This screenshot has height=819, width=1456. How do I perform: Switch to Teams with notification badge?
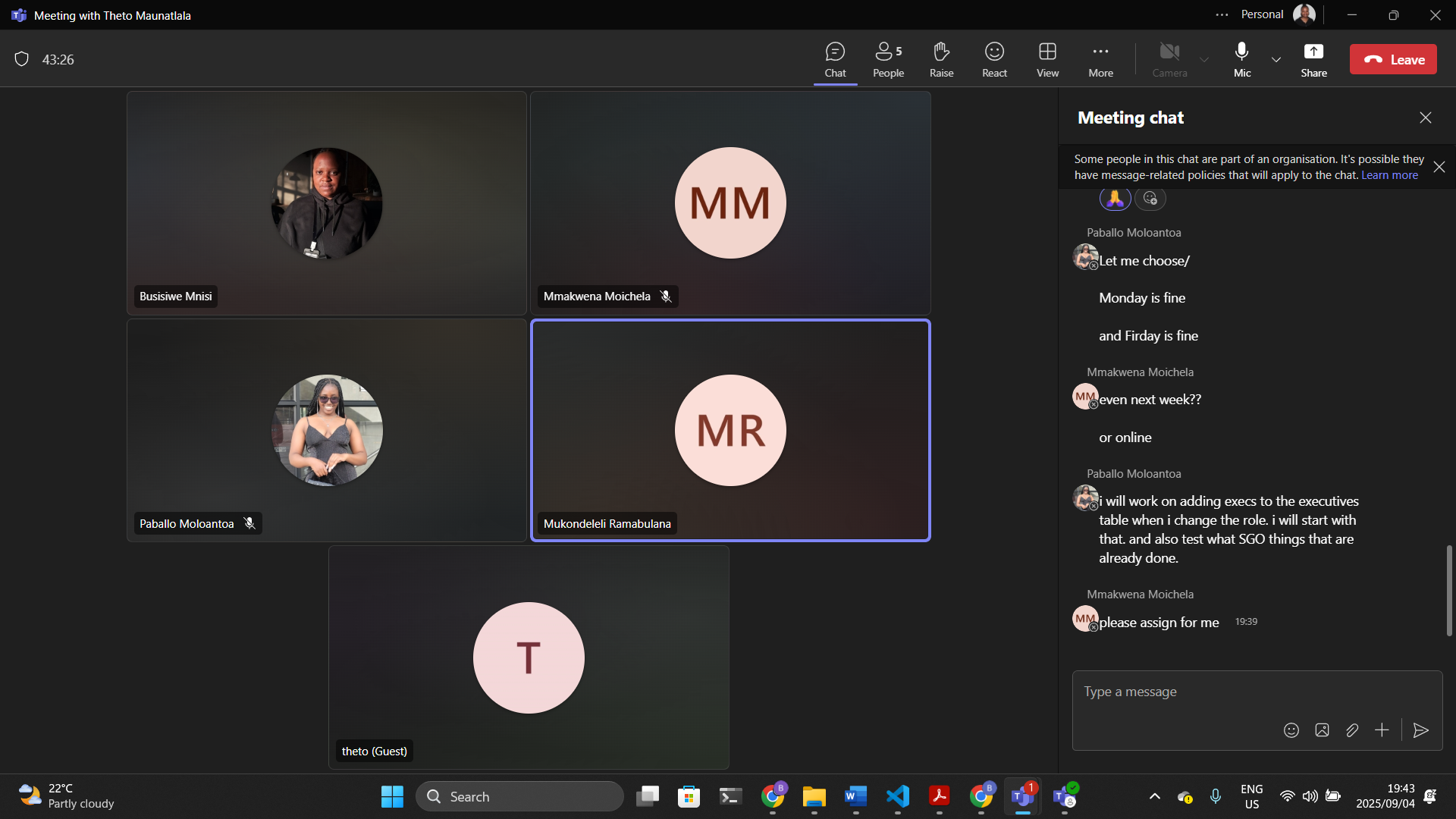(x=1023, y=797)
